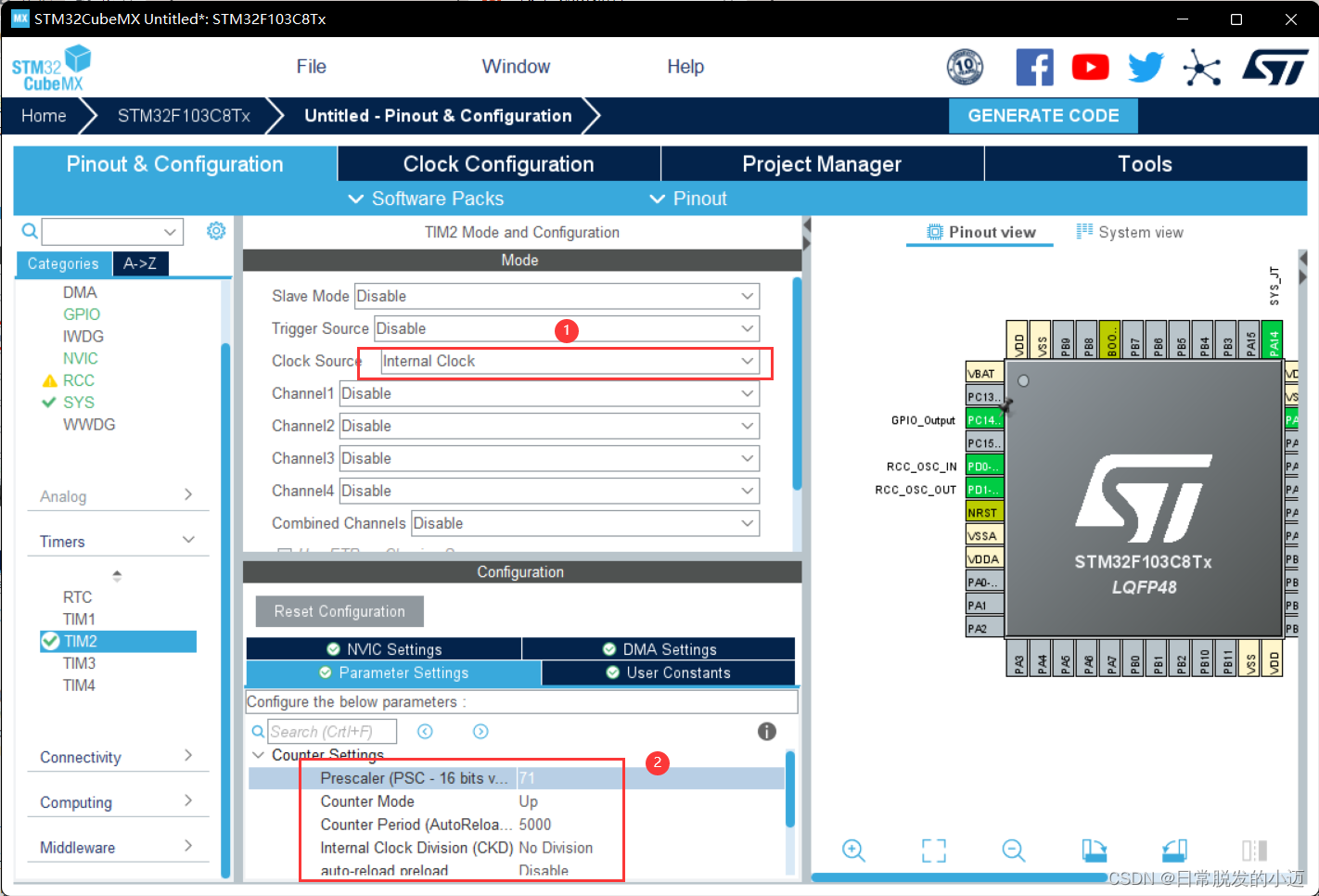Show parameter info with the i icon
Screen dimensions: 1319x896
coord(766,731)
